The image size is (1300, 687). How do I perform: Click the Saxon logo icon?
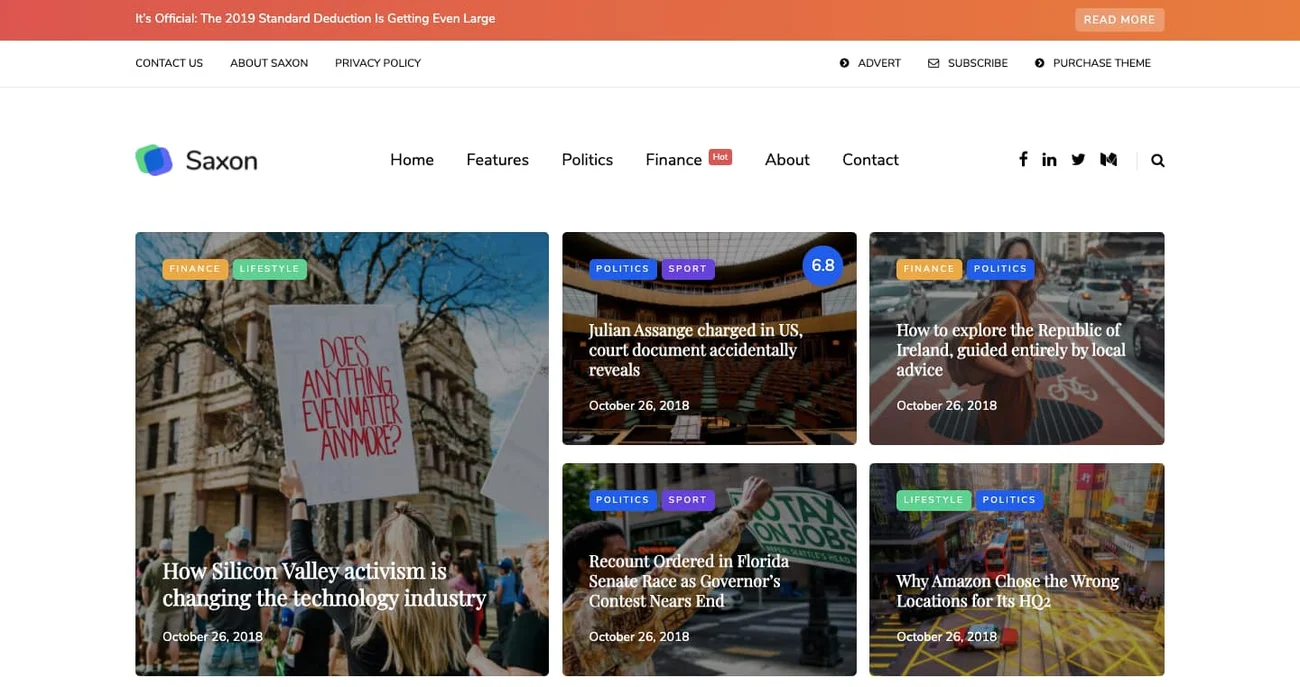[x=154, y=160]
